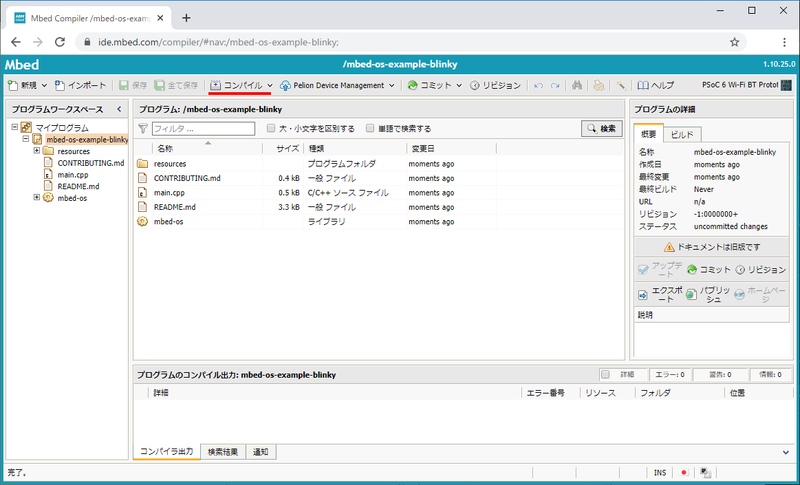Toggle 詳細 checkbox in compile output
Image resolution: width=800 pixels, height=485 pixels.
click(606, 374)
